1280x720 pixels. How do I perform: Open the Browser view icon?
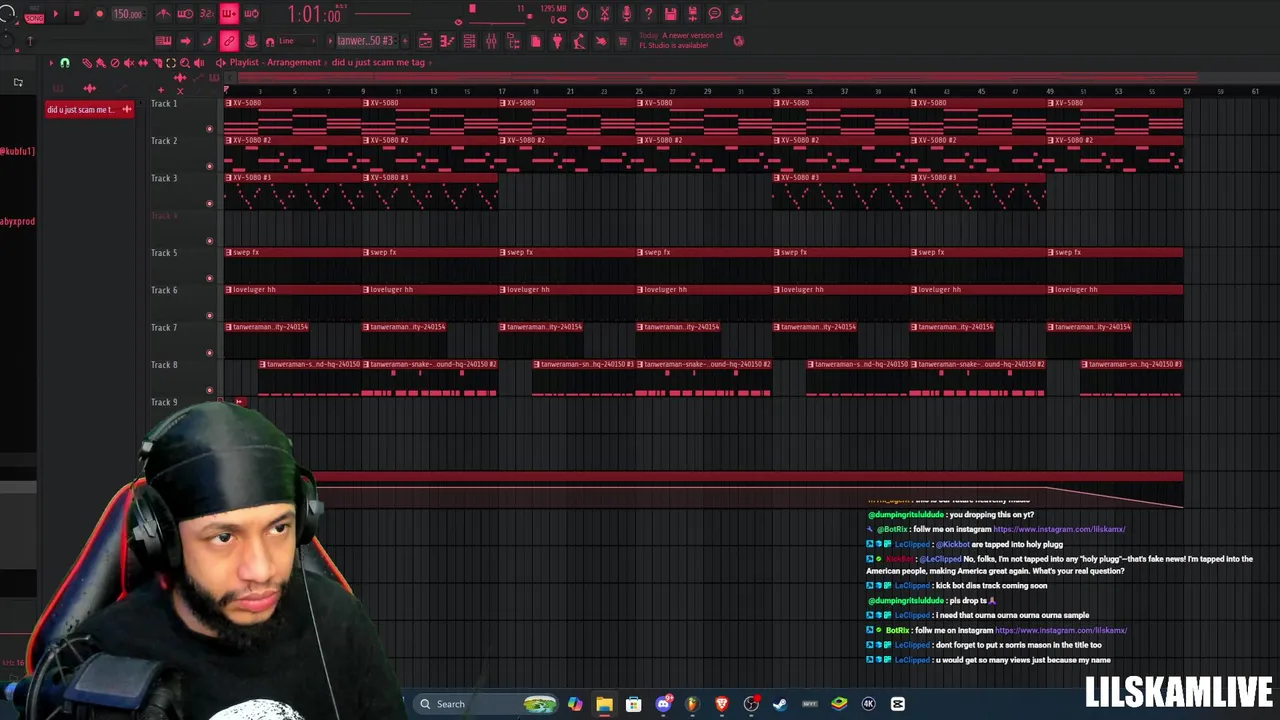coord(513,41)
